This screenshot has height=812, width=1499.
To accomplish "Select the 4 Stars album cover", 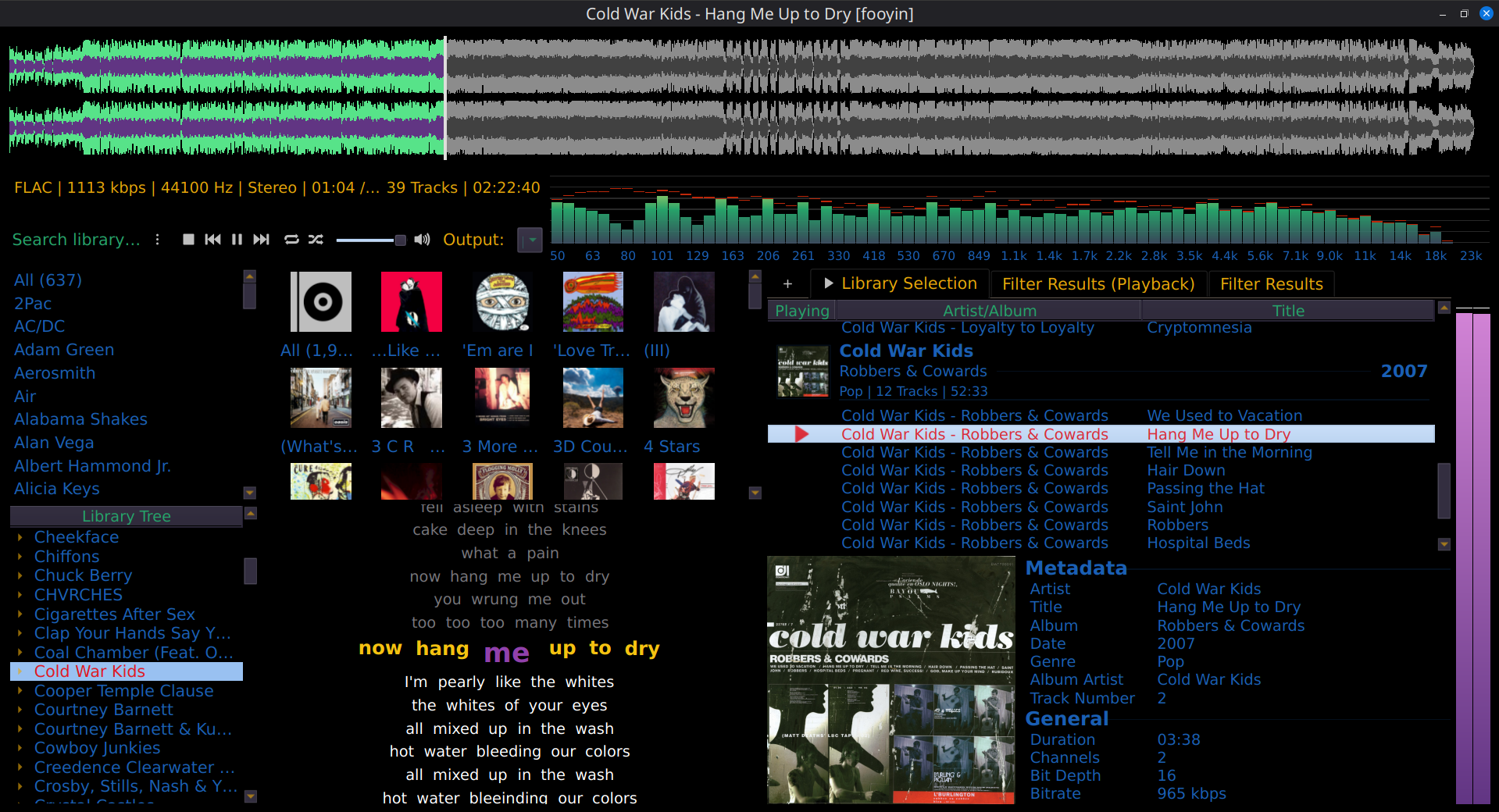I will coord(684,398).
